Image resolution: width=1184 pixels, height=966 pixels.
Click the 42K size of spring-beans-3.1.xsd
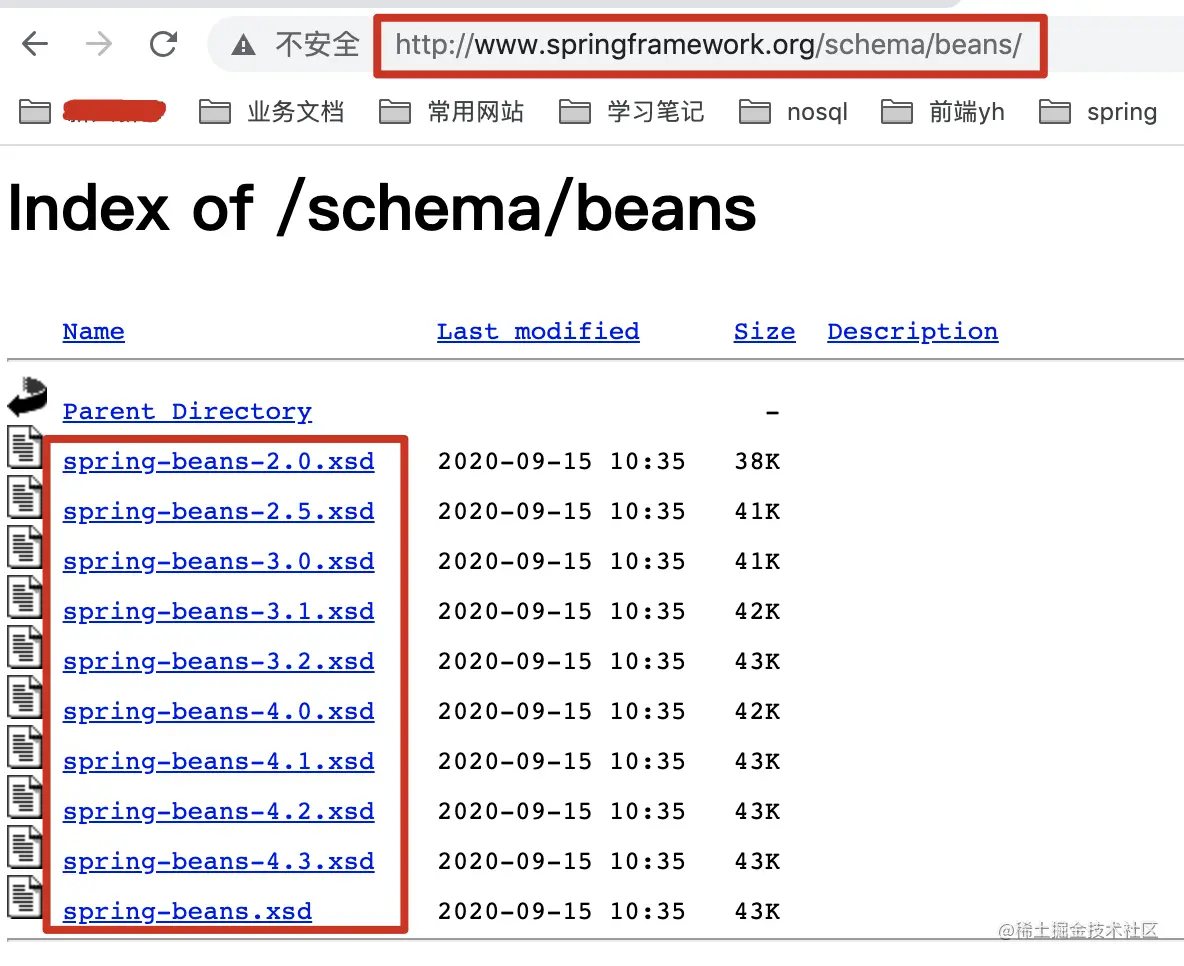(757, 611)
